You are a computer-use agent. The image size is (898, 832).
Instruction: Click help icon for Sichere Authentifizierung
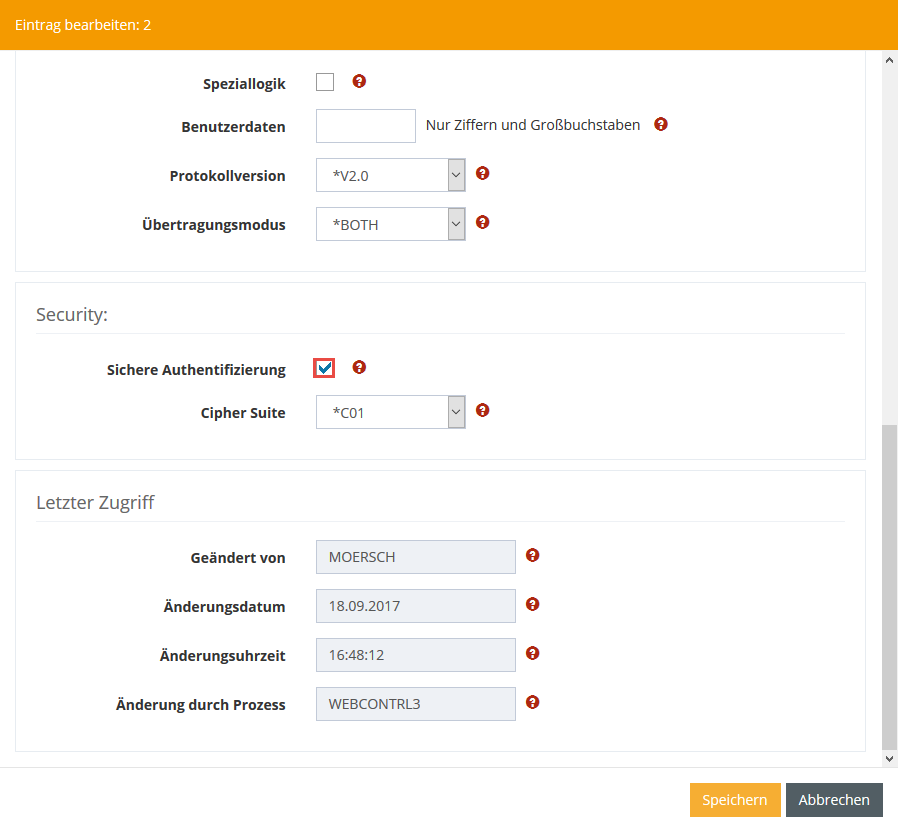(359, 368)
